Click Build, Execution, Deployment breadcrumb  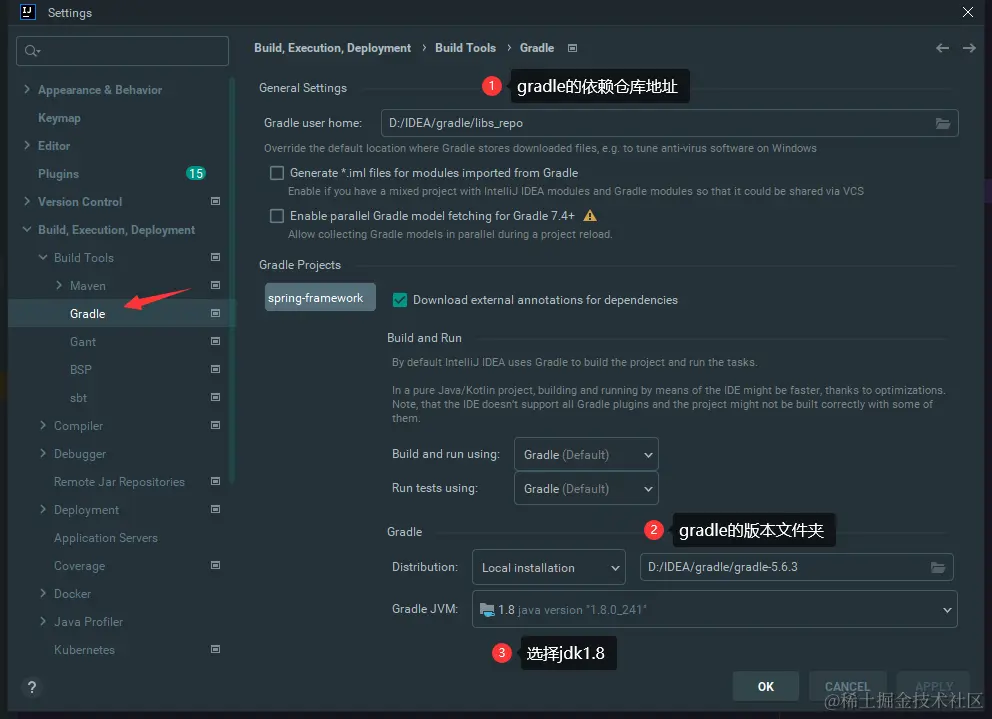[332, 48]
